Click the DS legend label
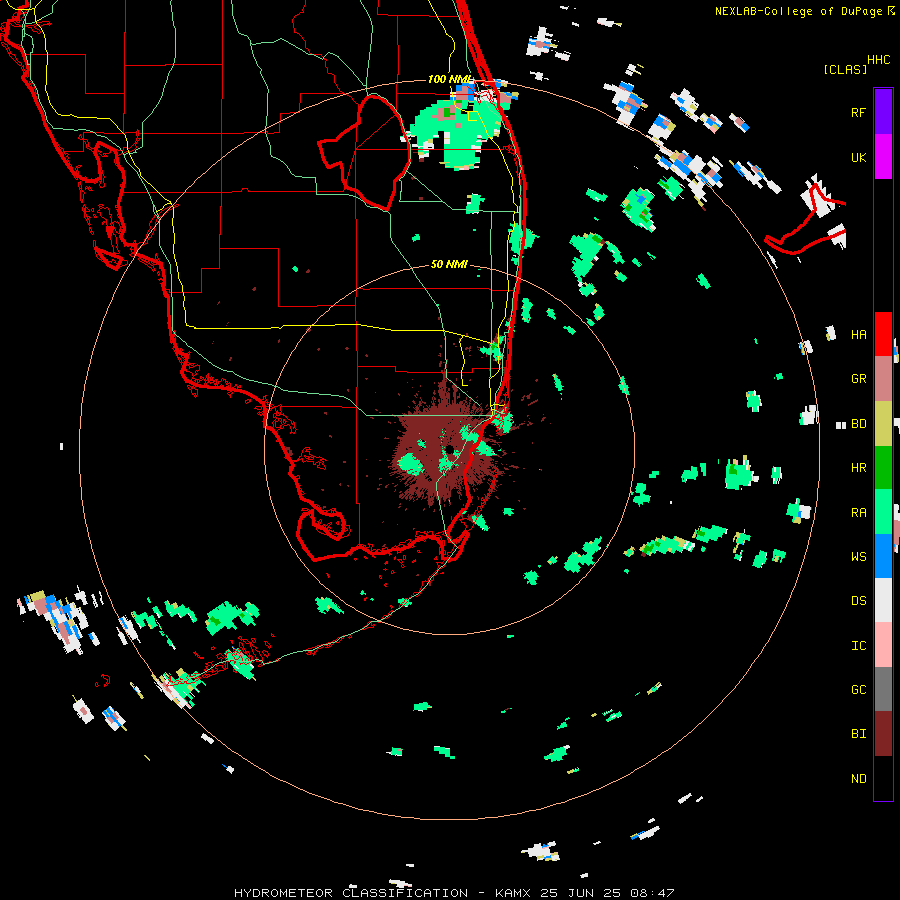 [x=858, y=600]
